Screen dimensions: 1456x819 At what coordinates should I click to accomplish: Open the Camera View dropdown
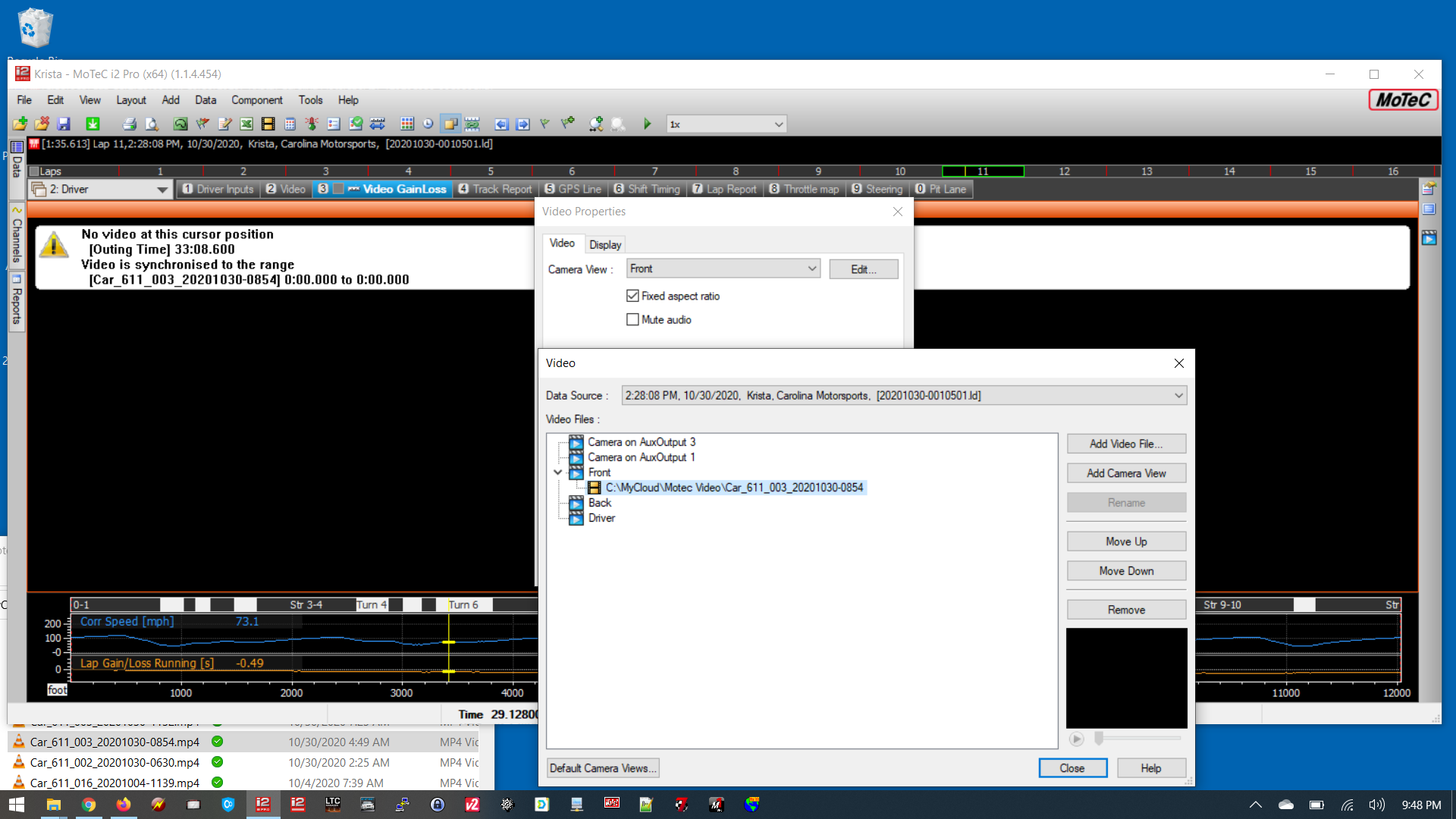coord(723,268)
